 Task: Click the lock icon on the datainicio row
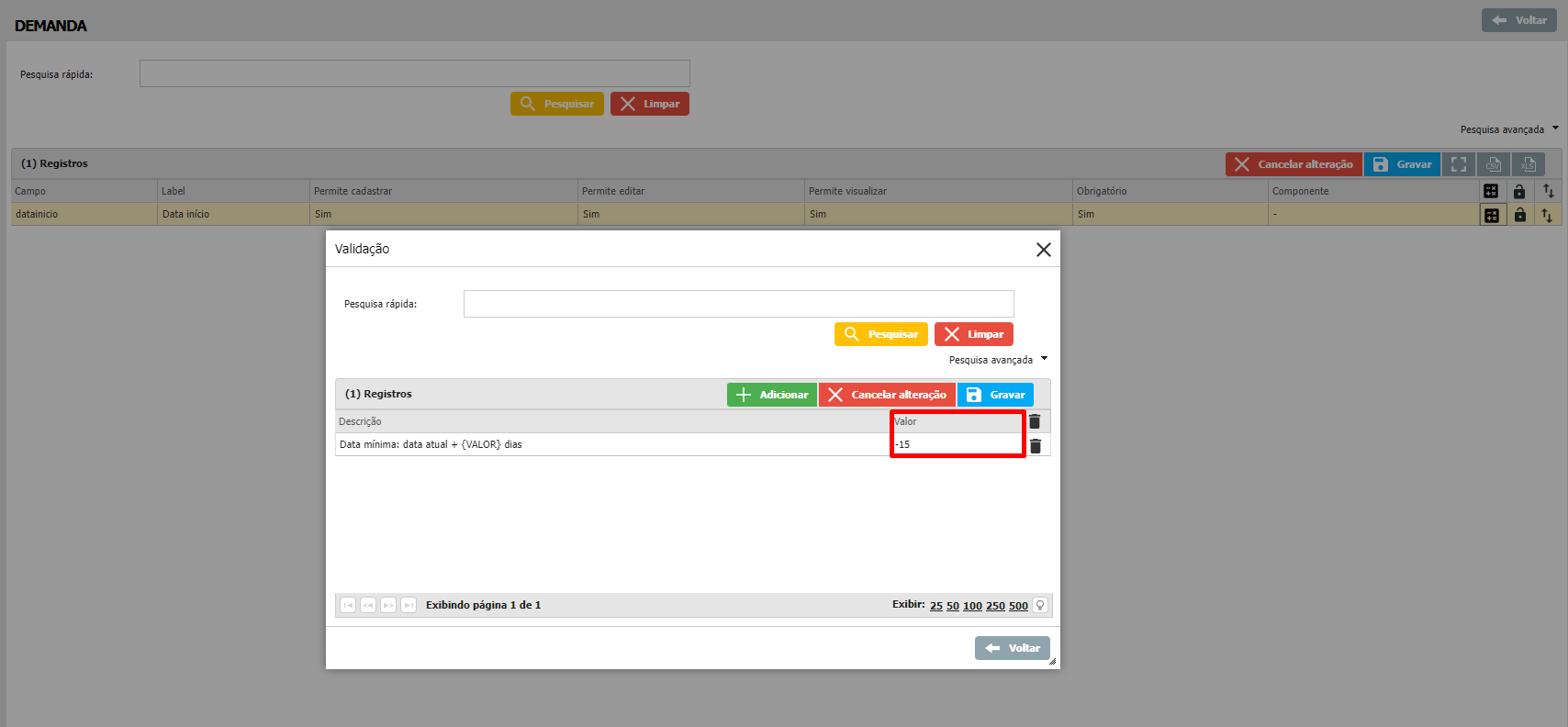pyautogui.click(x=1520, y=215)
